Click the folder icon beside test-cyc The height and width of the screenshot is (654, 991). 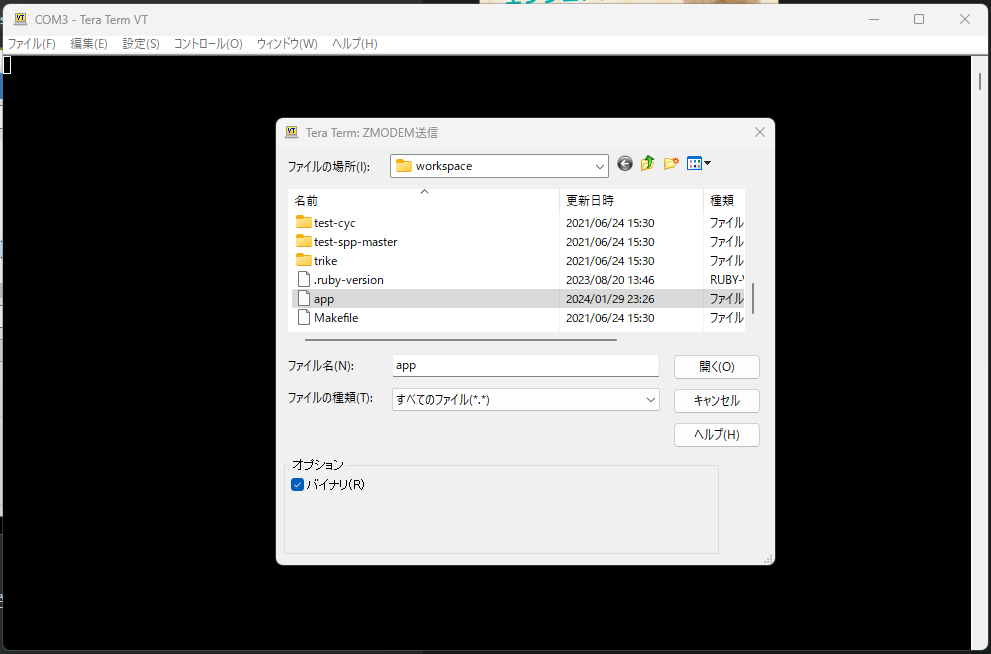click(x=306, y=222)
